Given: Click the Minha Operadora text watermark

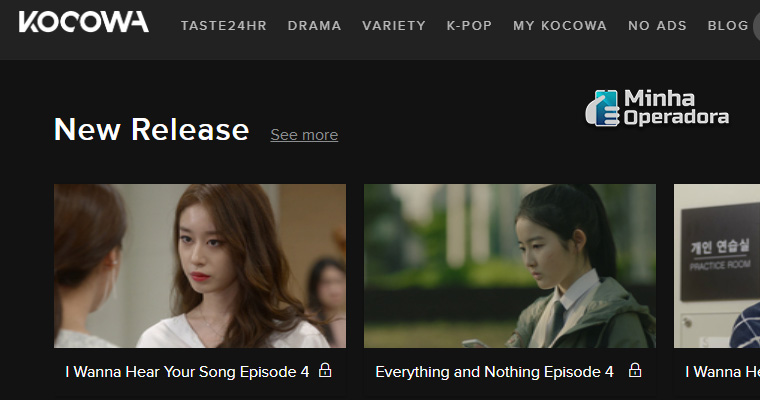Looking at the screenshot, I should tap(676, 108).
